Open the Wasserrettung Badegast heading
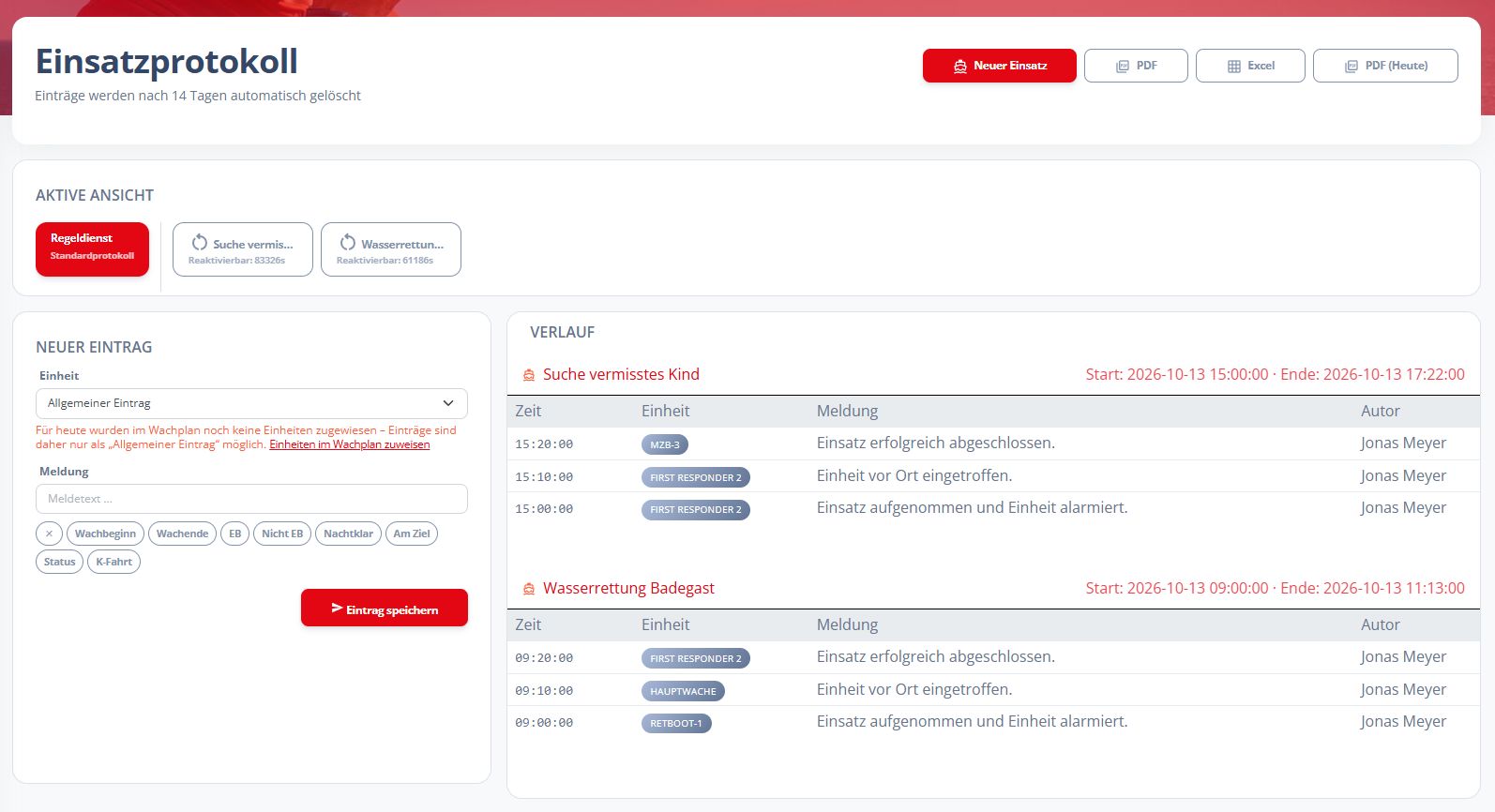This screenshot has height=812, width=1495. click(x=628, y=588)
